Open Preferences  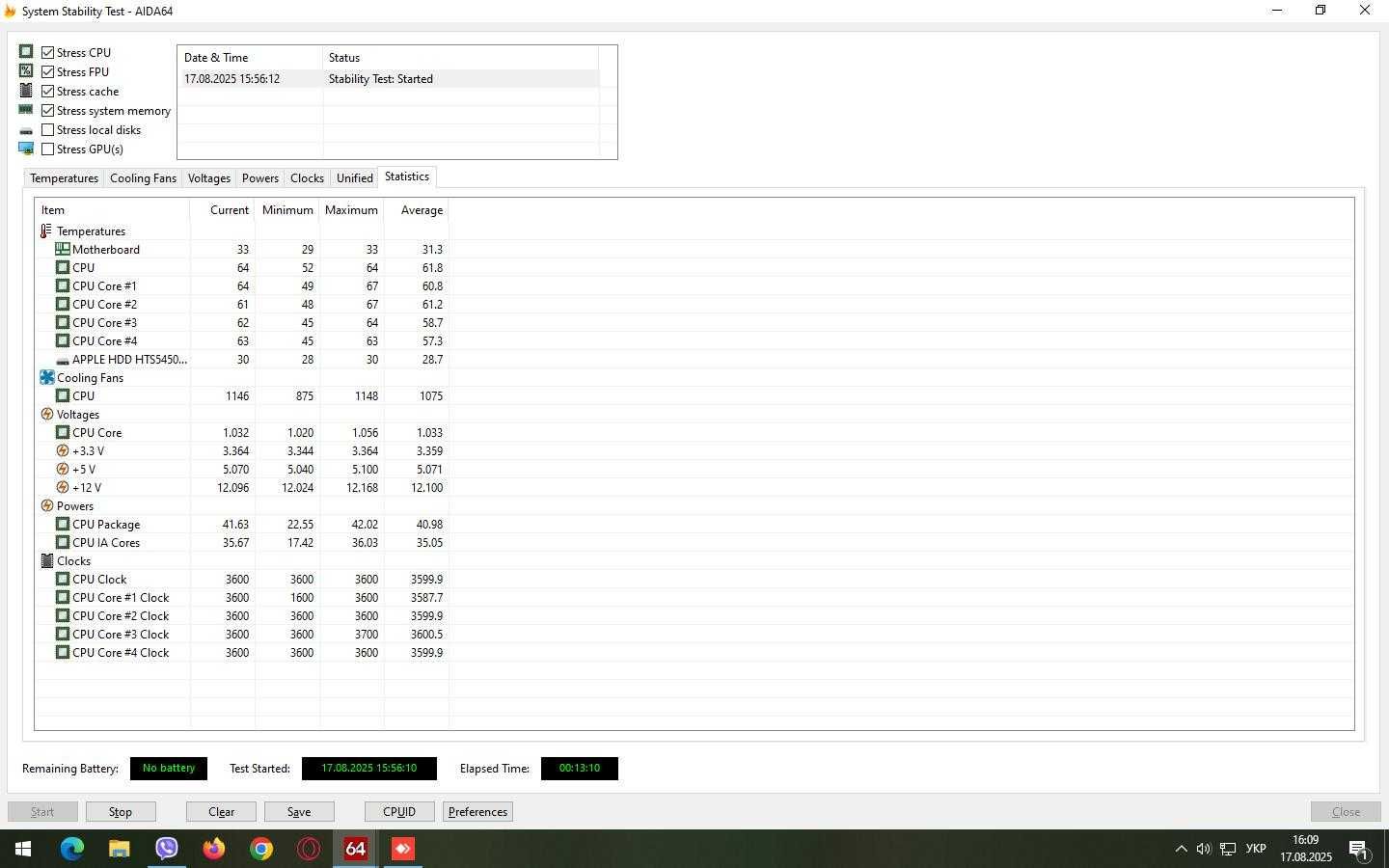477,812
